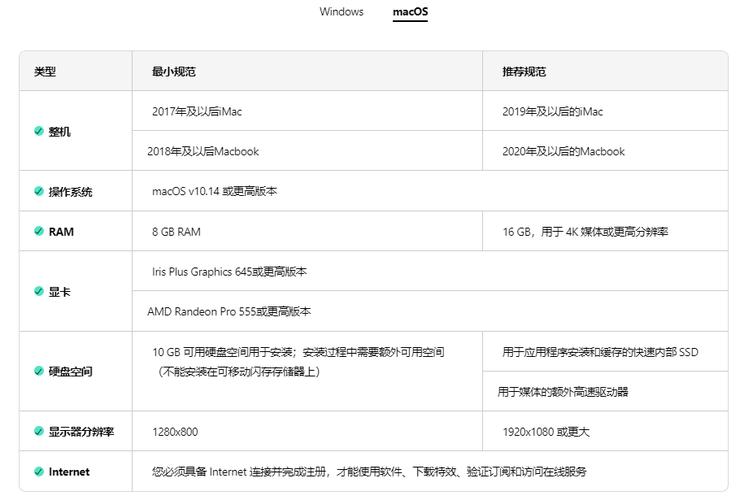Click the green check icon beside 操作系统
The height and width of the screenshot is (500, 740).
[x=39, y=191]
